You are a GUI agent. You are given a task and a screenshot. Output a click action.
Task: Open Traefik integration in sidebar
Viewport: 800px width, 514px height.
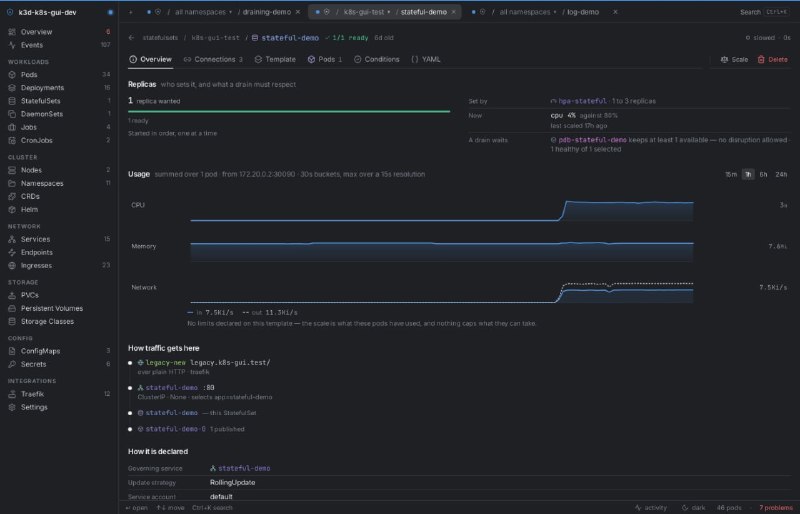pyautogui.click(x=59, y=394)
